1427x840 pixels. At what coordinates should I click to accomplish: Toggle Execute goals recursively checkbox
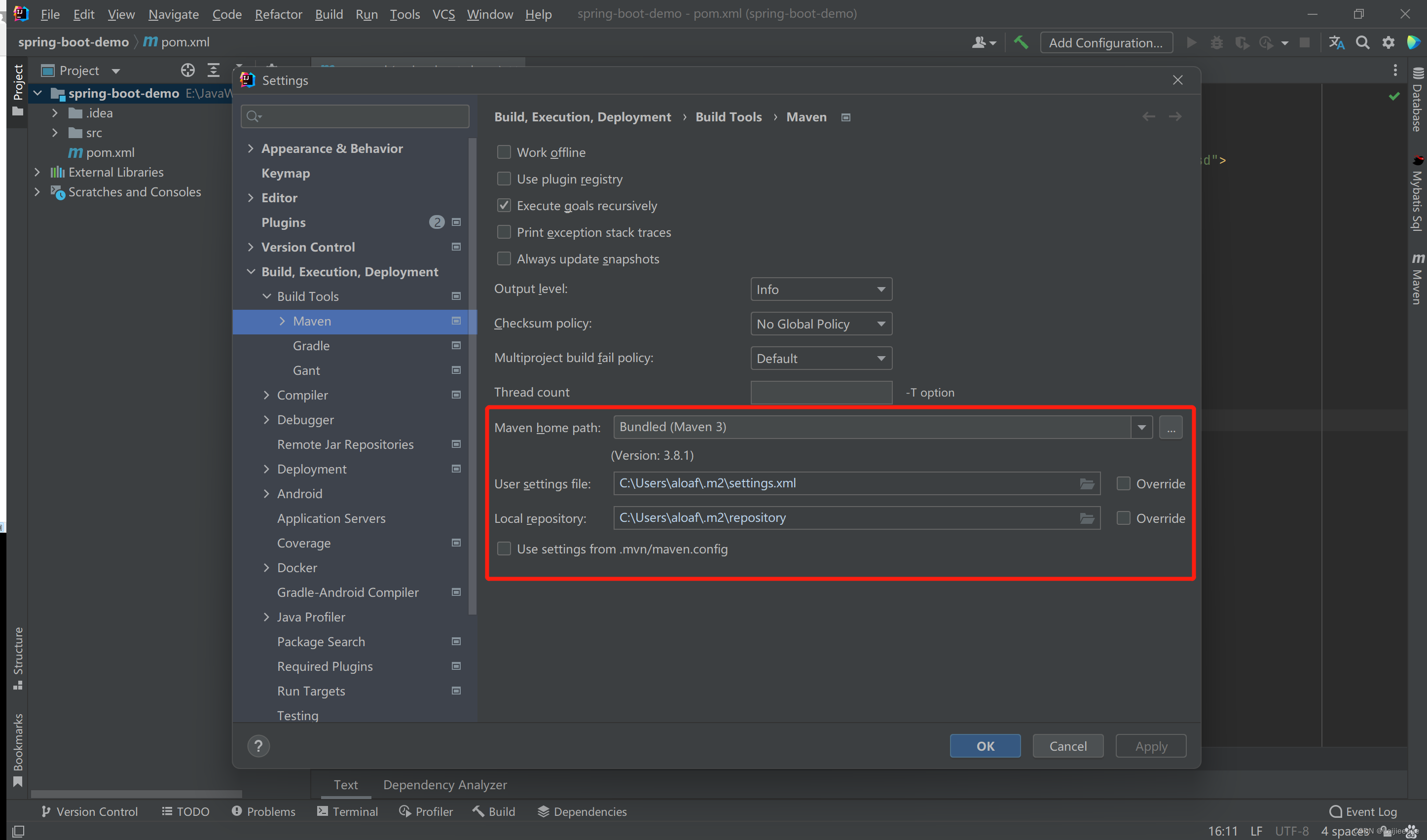pos(503,205)
